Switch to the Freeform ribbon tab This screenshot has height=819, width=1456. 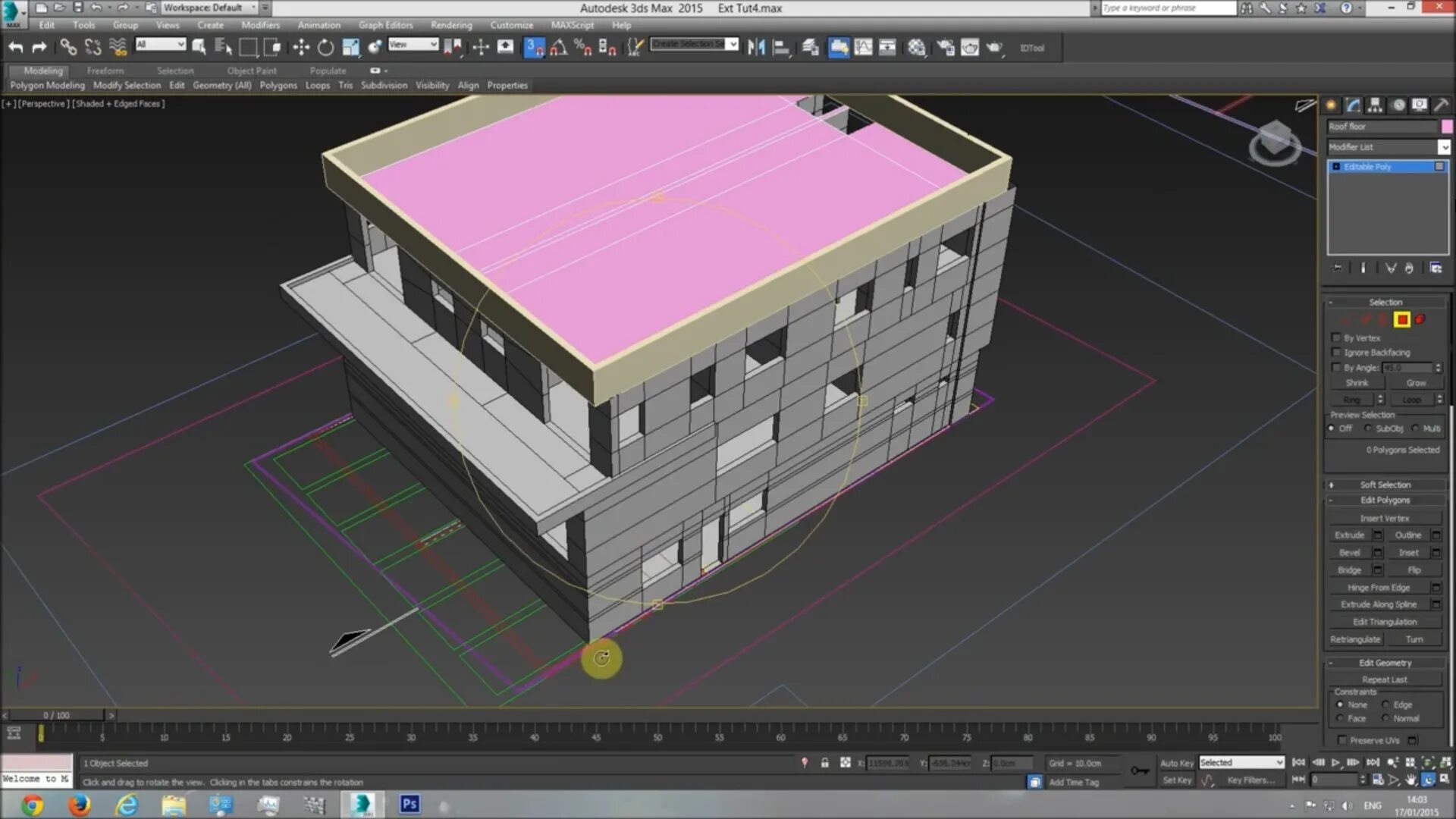105,71
